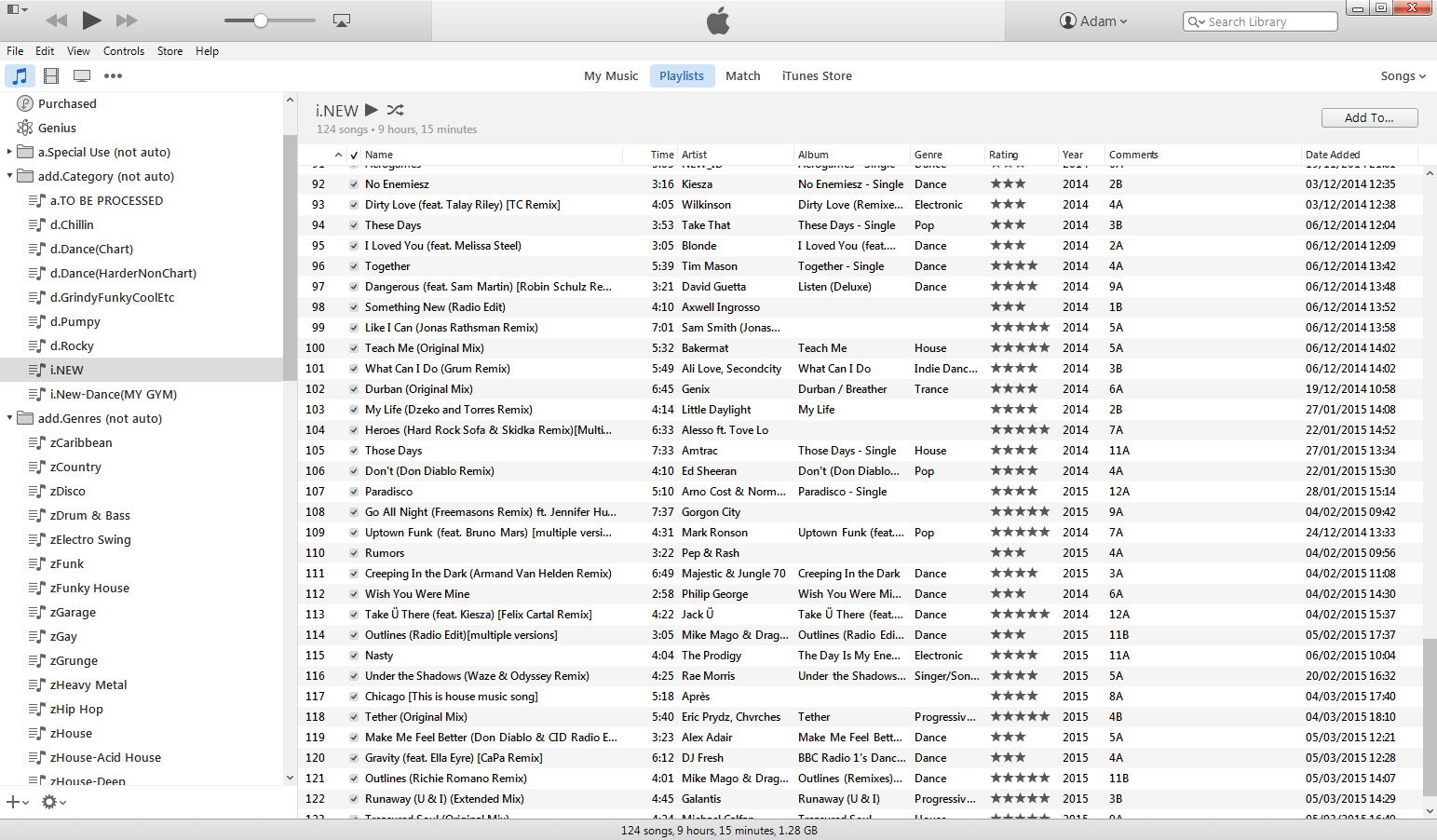Expand the a.Special Use folder
Screen dimensions: 1437x840
point(9,152)
